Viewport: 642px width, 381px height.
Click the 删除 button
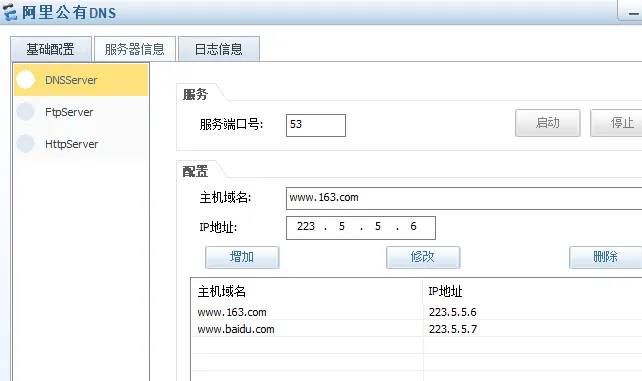606,257
